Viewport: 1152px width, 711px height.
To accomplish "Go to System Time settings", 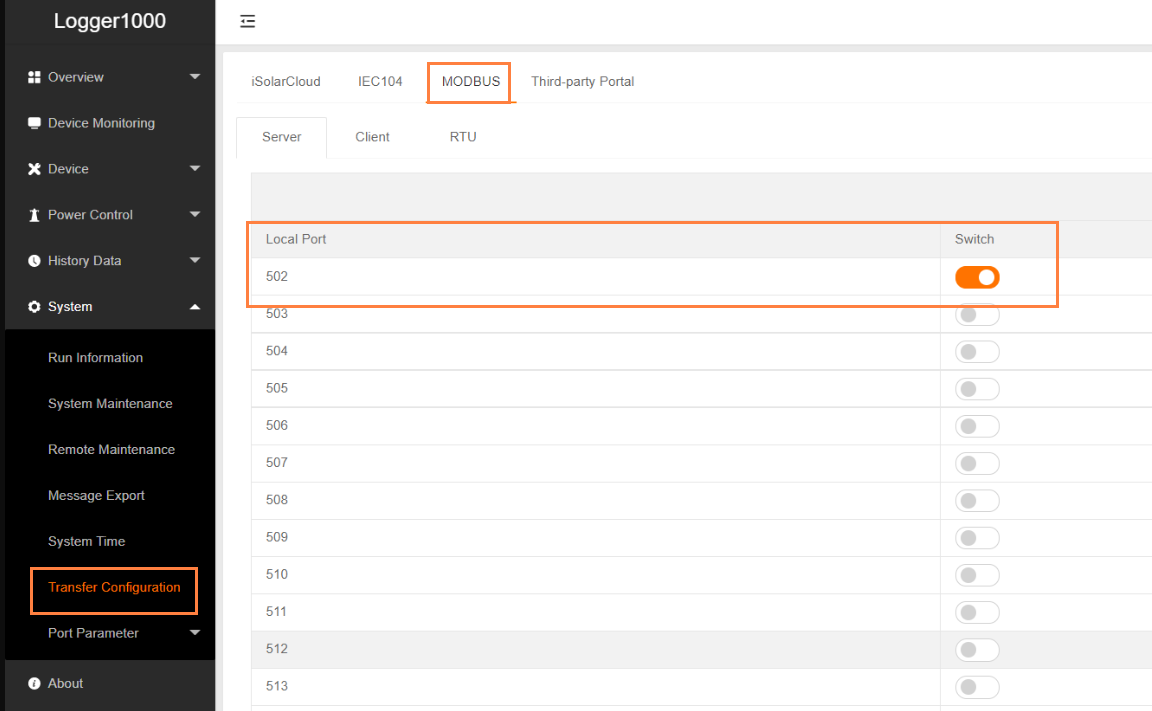I will 86,541.
